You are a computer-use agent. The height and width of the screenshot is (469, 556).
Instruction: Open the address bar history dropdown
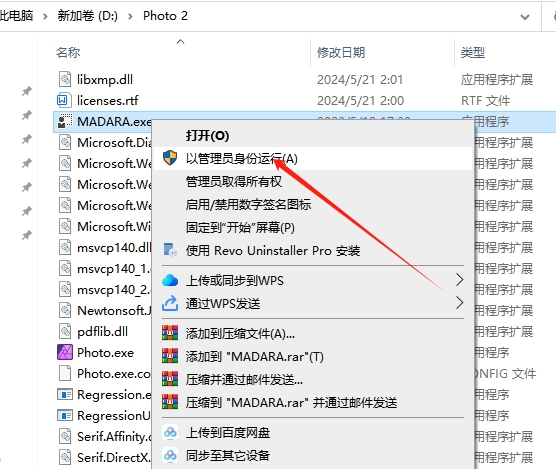pyautogui.click(x=525, y=17)
